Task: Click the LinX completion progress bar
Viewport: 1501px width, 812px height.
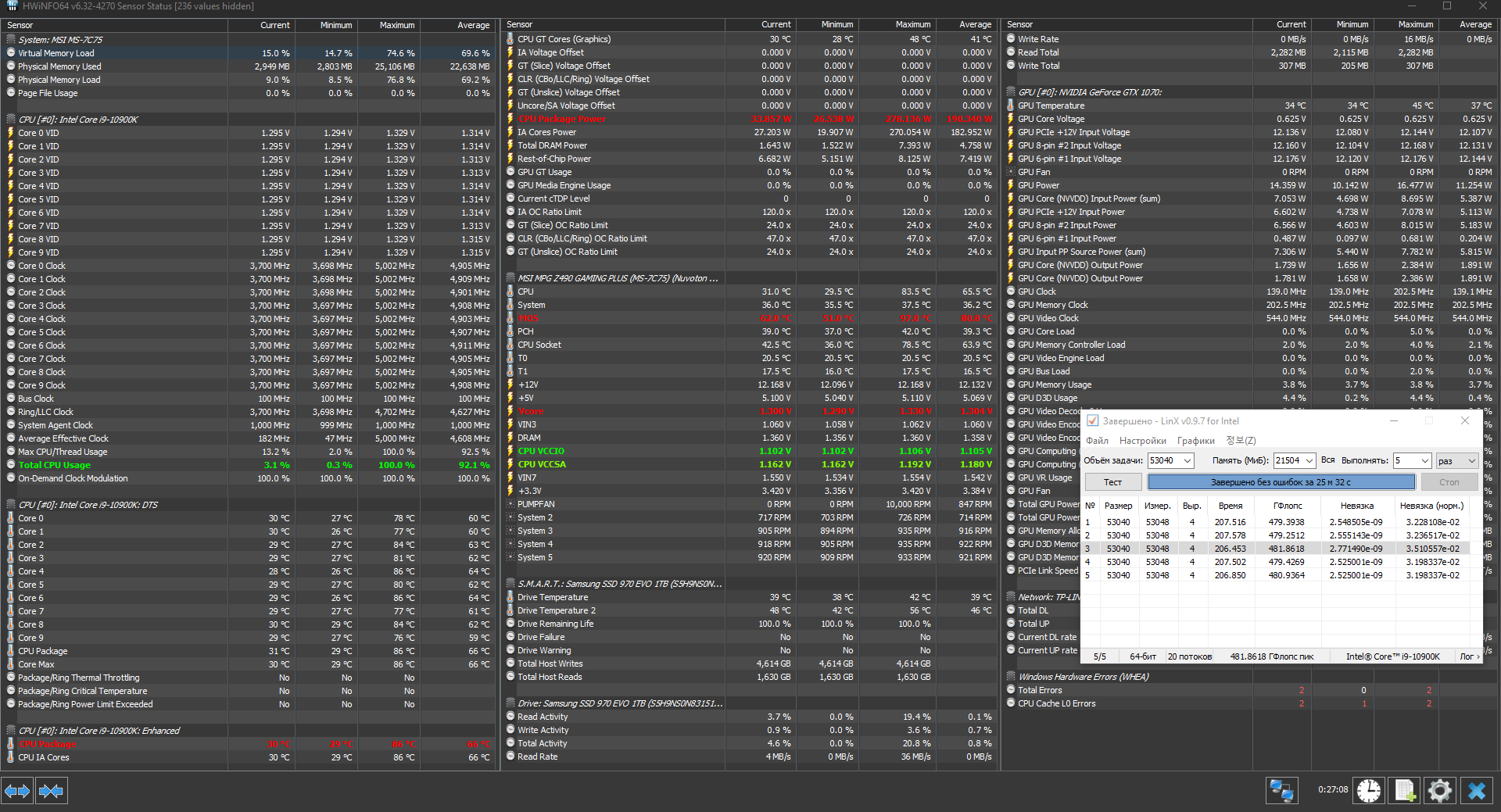Action: 1281,482
